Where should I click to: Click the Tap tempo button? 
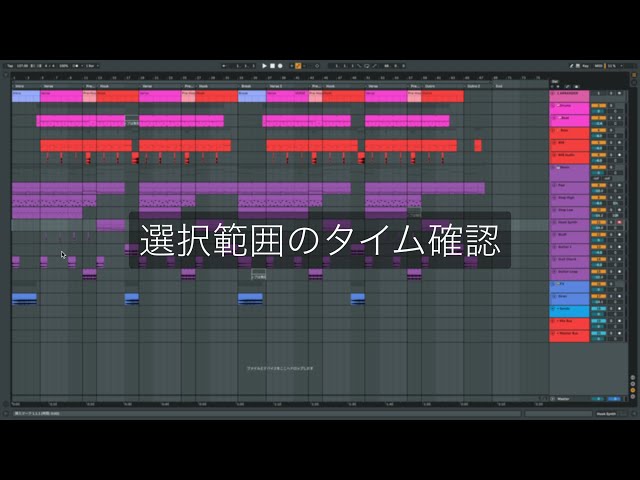coord(10,66)
